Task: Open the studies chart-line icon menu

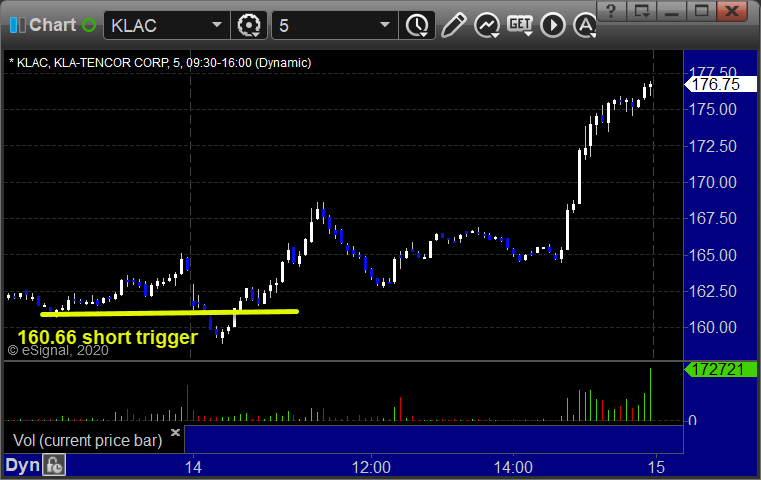Action: click(x=487, y=25)
